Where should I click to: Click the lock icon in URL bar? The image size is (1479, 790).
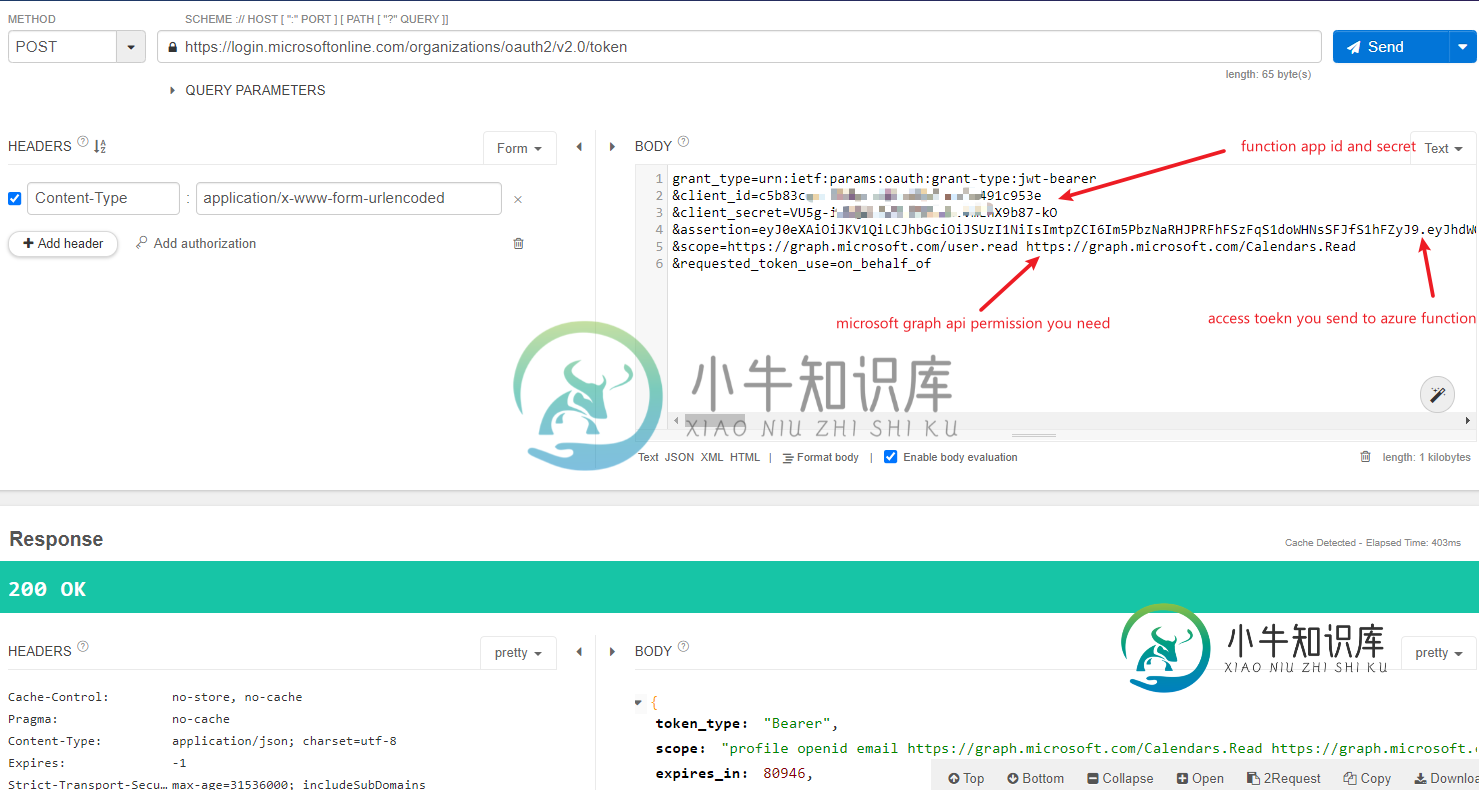[x=172, y=47]
